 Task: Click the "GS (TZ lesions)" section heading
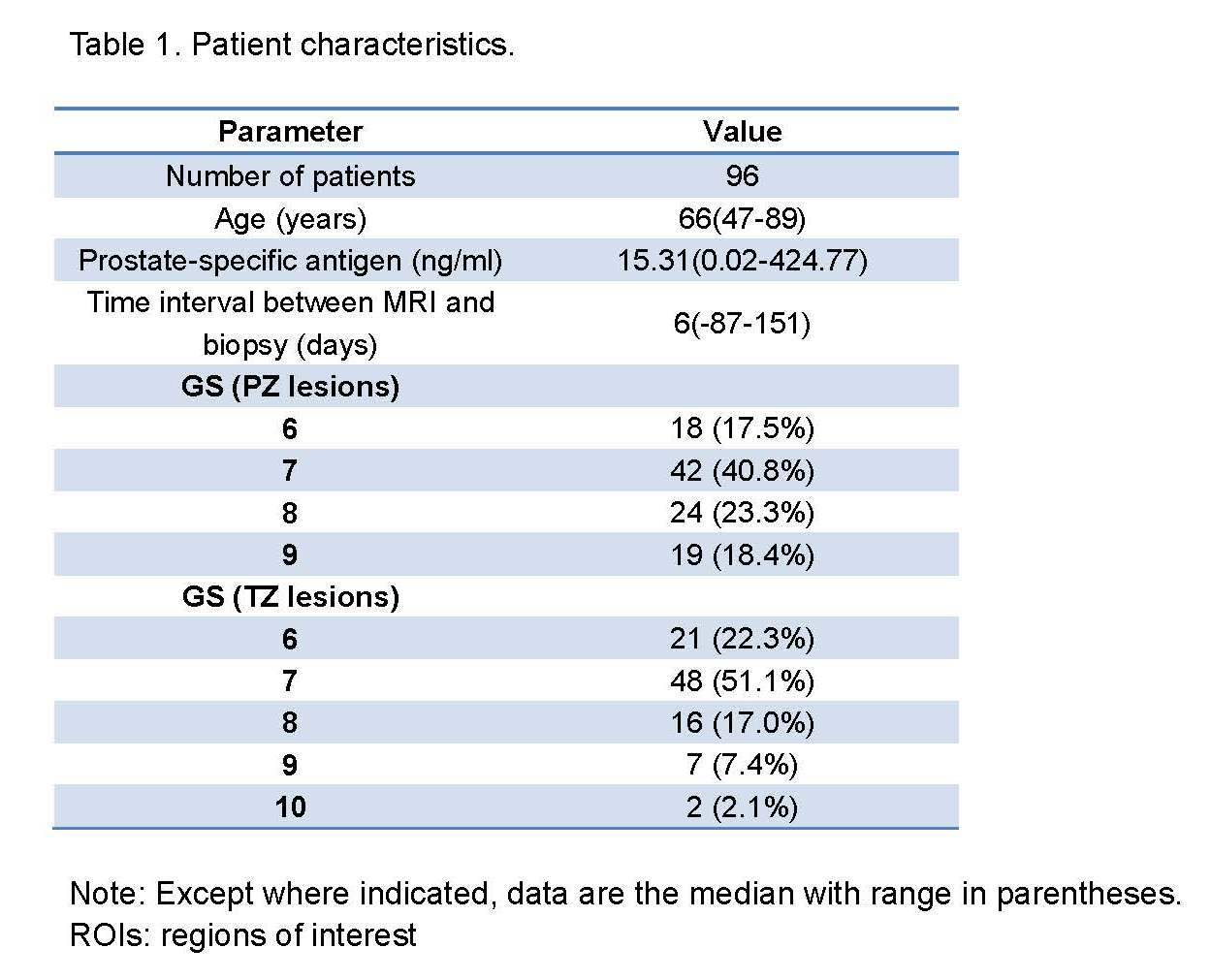[x=290, y=596]
